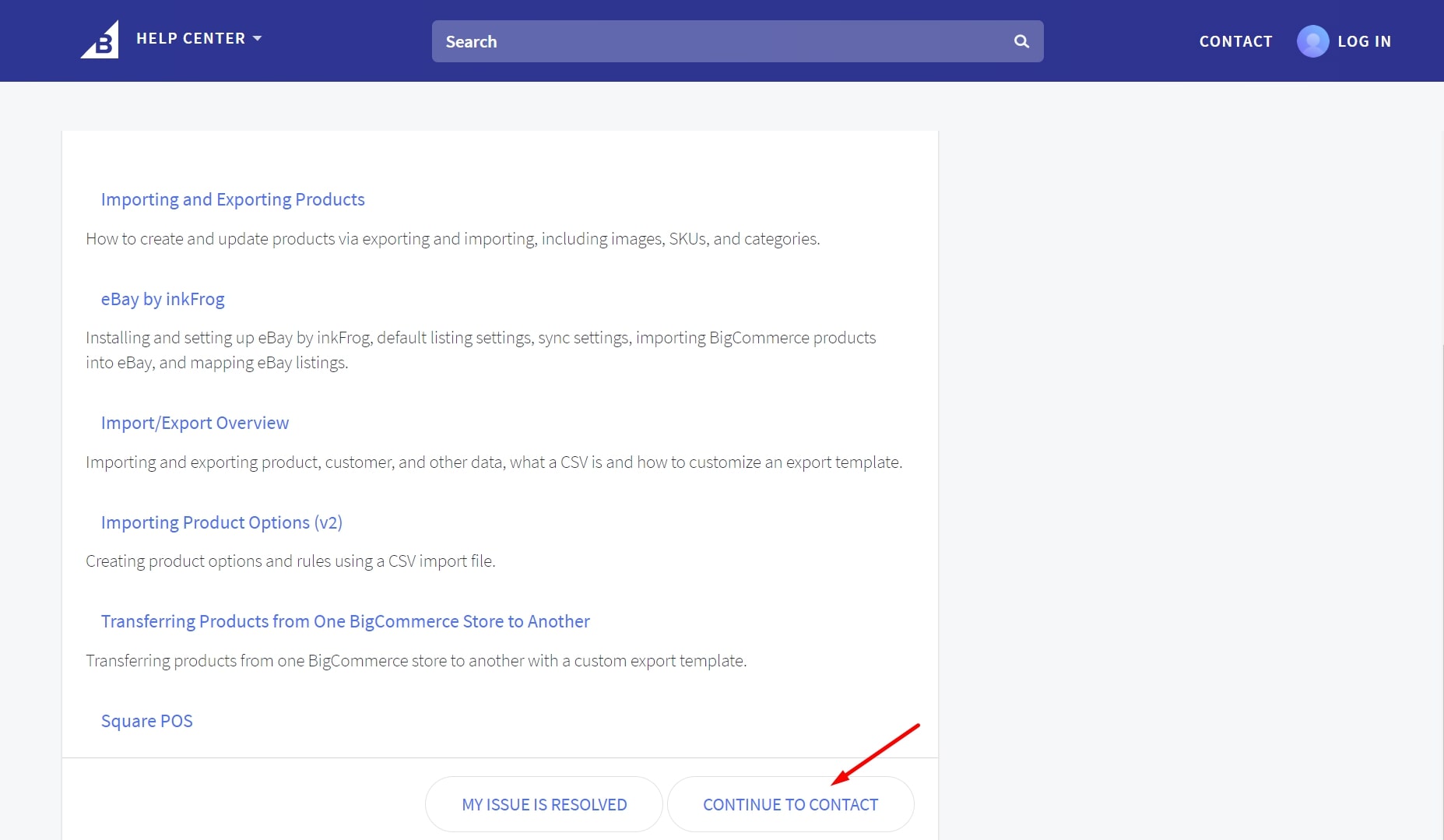The width and height of the screenshot is (1444, 840).
Task: Click the user avatar icon
Action: pos(1312,41)
